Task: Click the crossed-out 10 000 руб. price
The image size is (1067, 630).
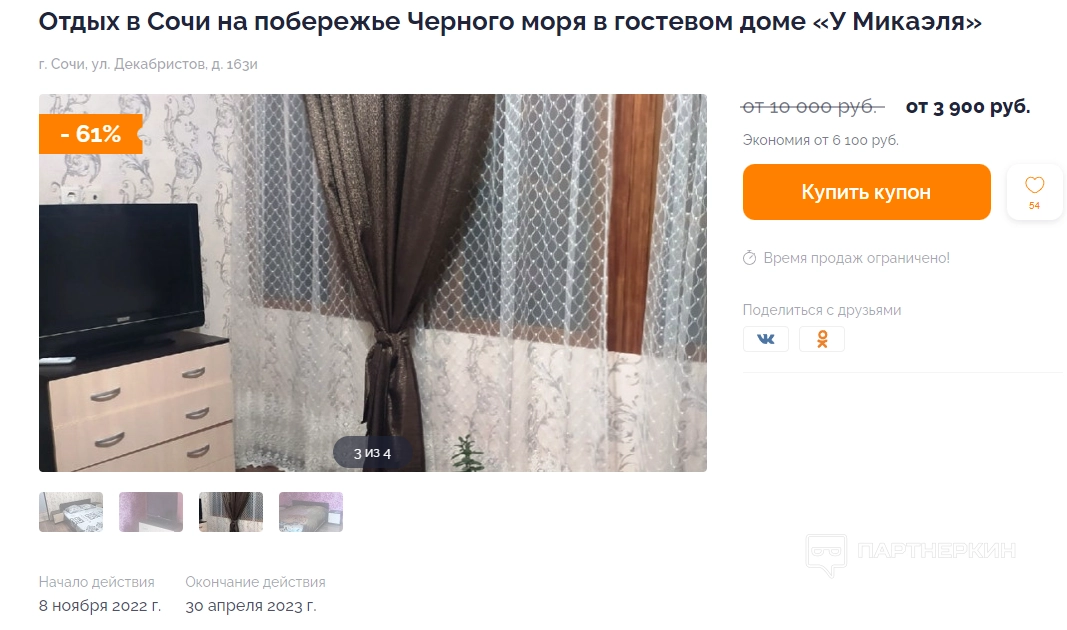Action: coord(812,107)
